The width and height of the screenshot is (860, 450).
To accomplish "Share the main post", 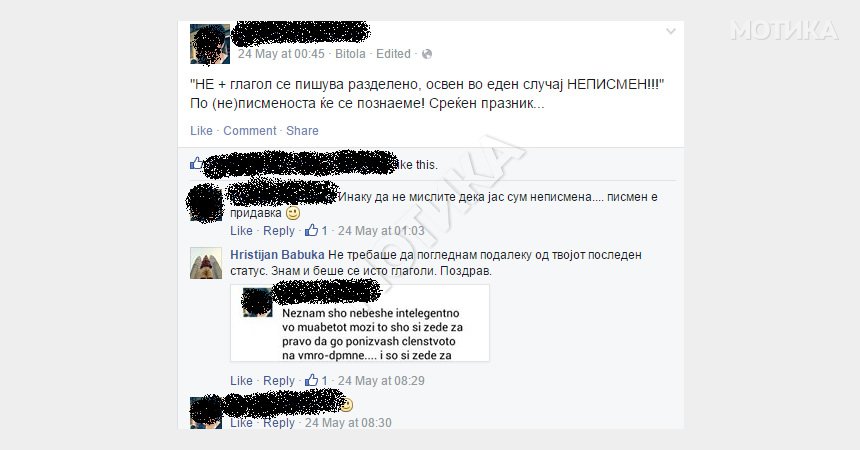I will (x=302, y=131).
